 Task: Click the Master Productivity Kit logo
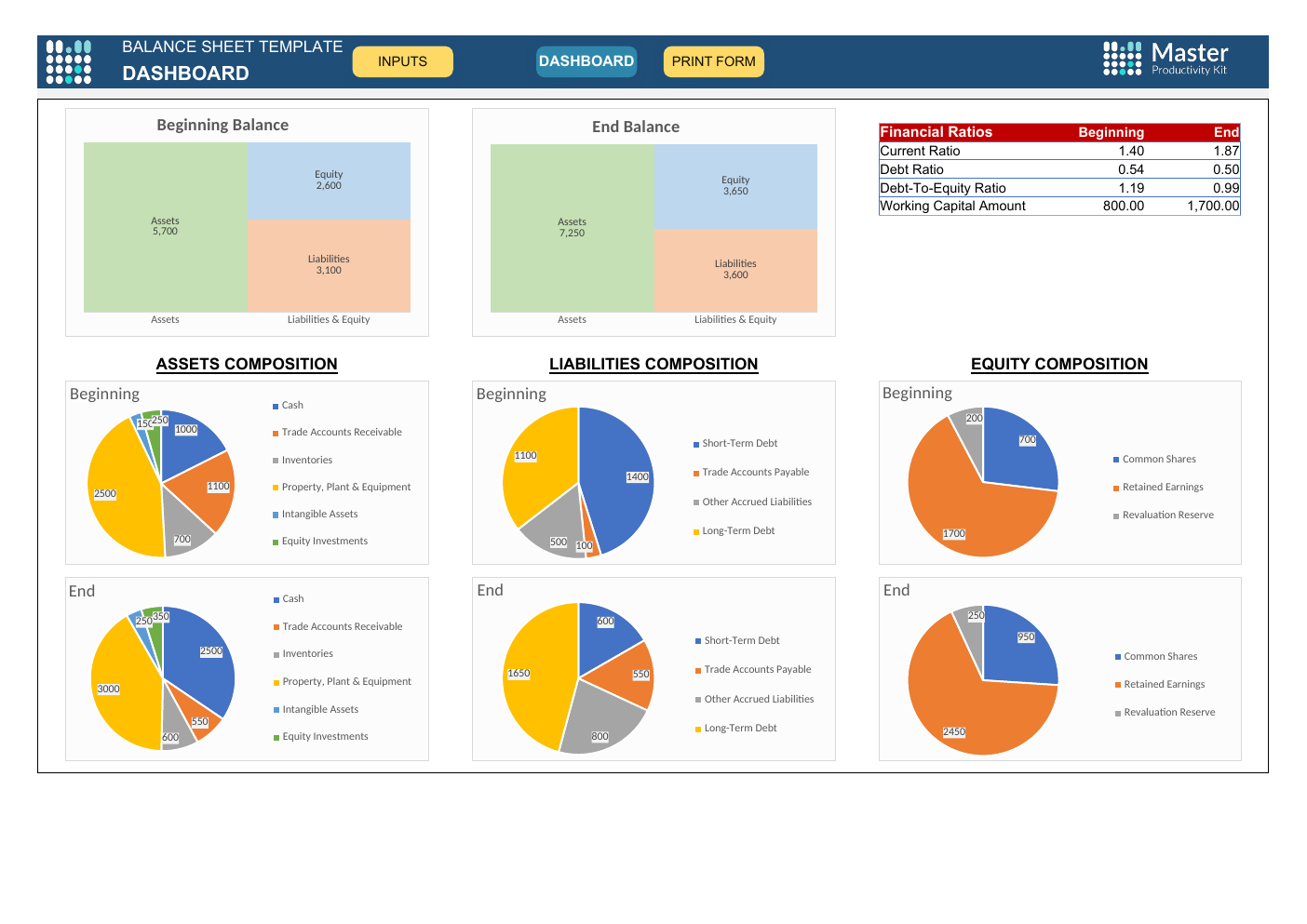point(1166,59)
